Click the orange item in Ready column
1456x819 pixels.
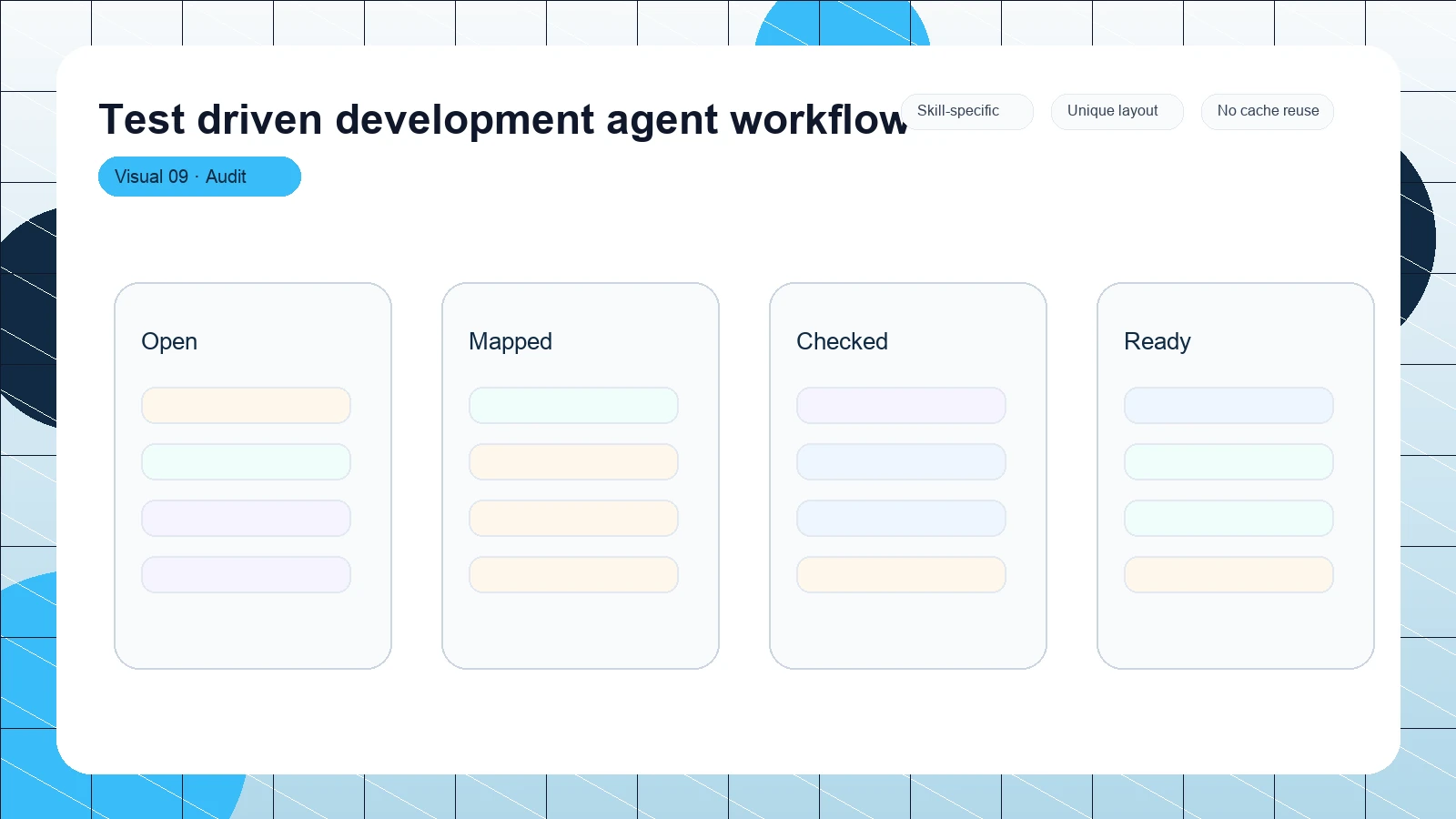tap(1228, 574)
